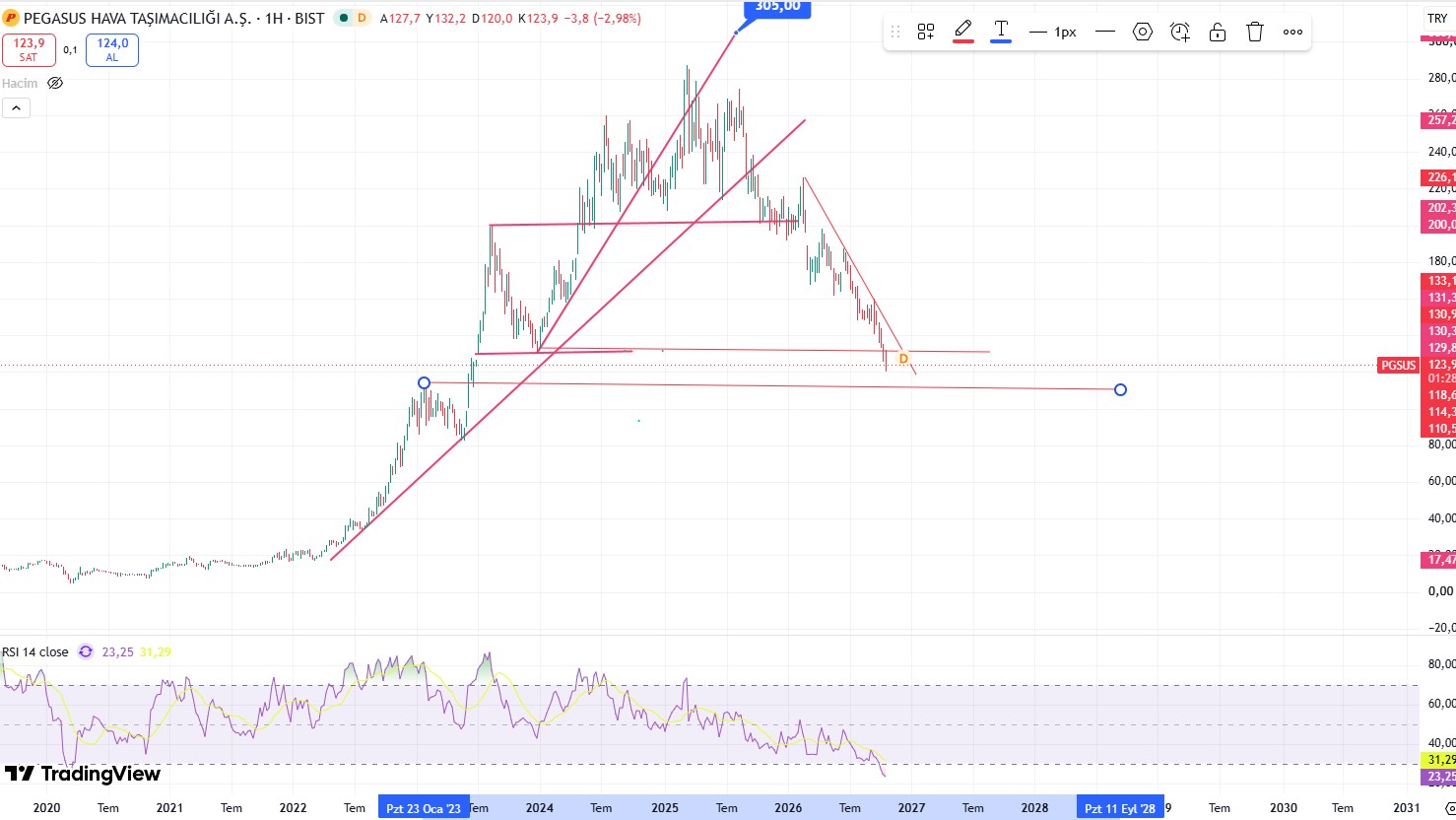This screenshot has height=820, width=1456.
Task: Click the orange D dividend marker on chart
Action: tap(903, 359)
